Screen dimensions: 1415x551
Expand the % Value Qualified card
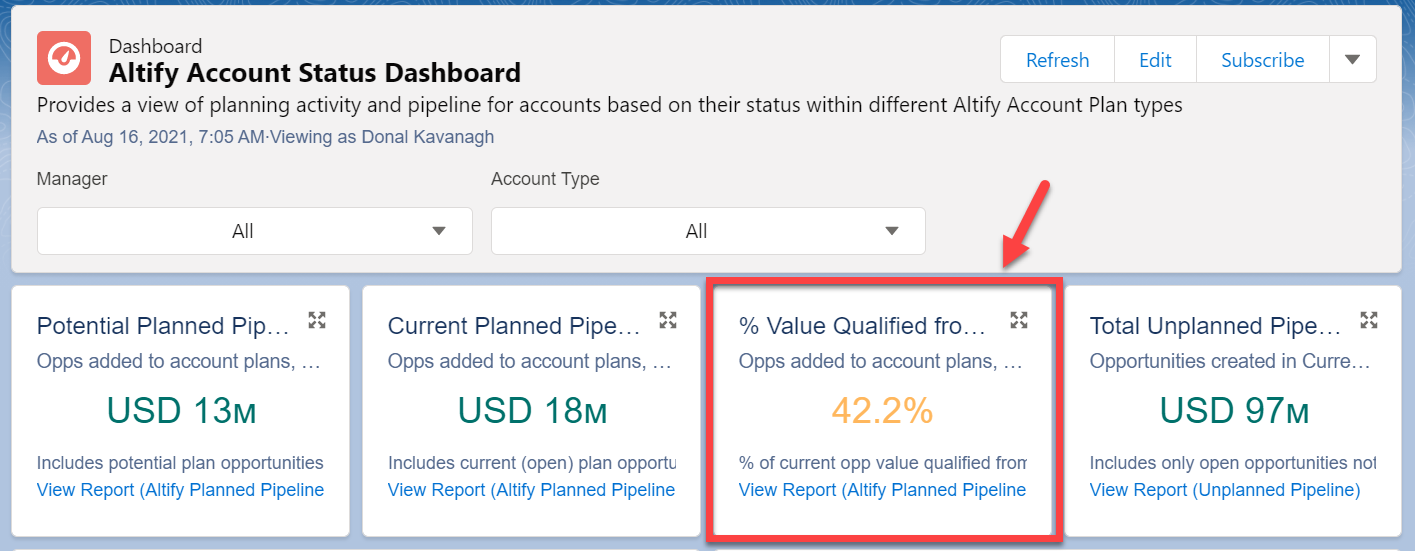pyautogui.click(x=1019, y=320)
